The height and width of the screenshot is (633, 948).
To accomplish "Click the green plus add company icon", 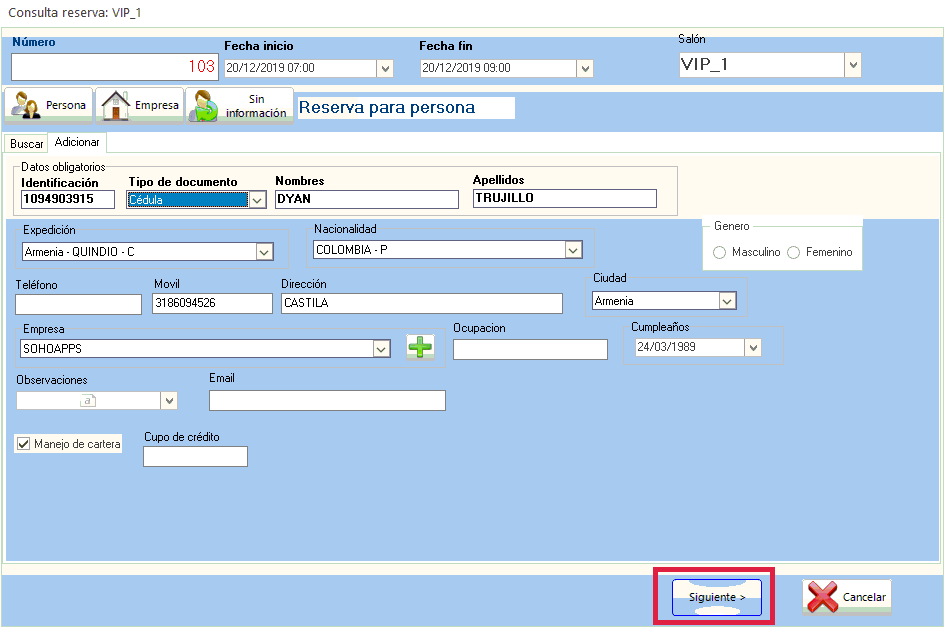I will pyautogui.click(x=421, y=347).
